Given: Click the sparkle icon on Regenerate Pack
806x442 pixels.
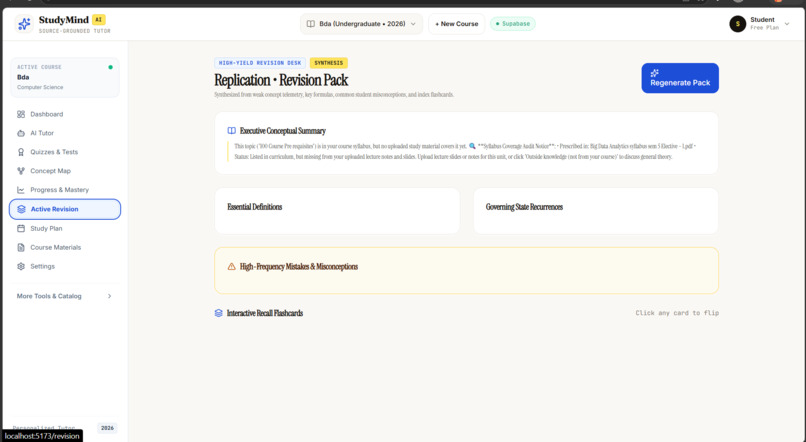Looking at the screenshot, I should tap(654, 73).
